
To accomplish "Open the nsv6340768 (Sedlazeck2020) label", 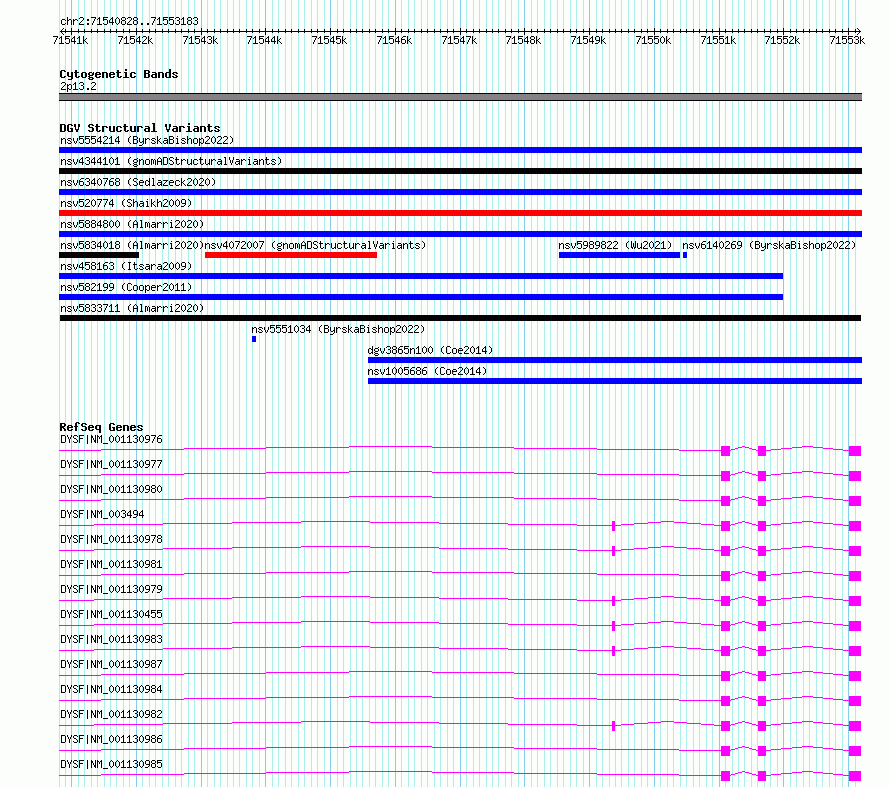I will tap(138, 182).
